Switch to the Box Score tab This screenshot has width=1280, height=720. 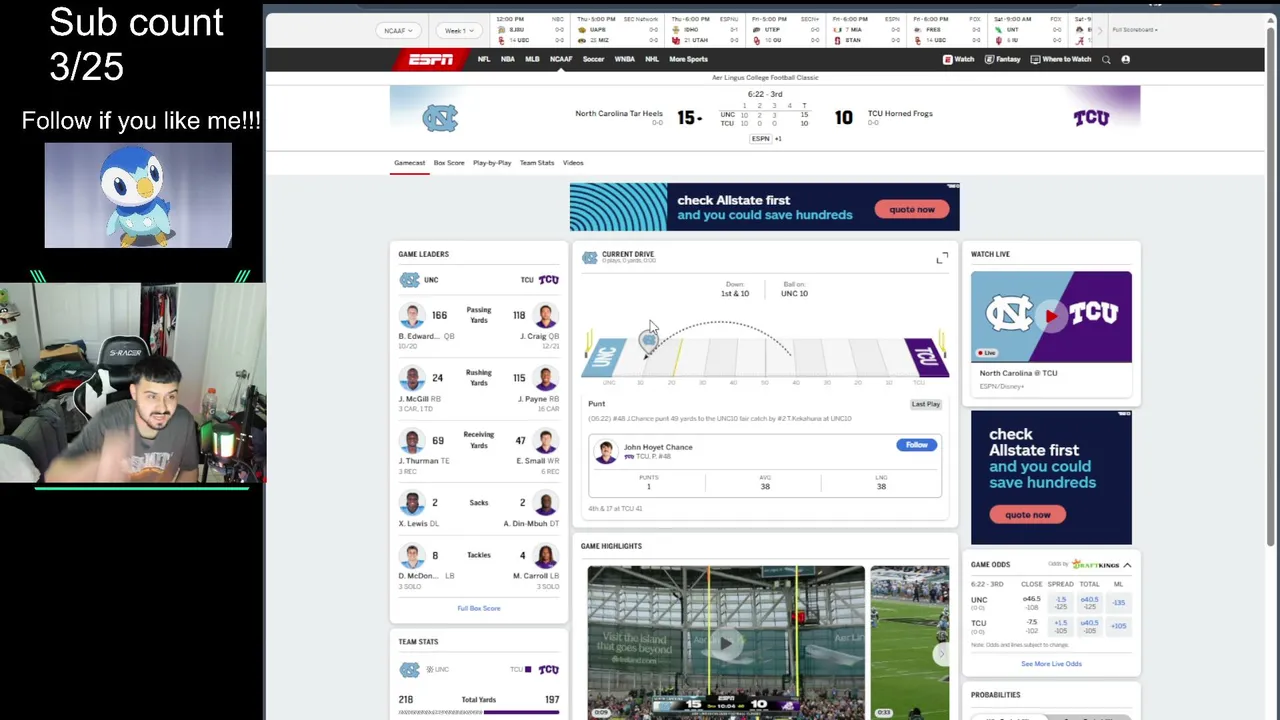click(449, 163)
